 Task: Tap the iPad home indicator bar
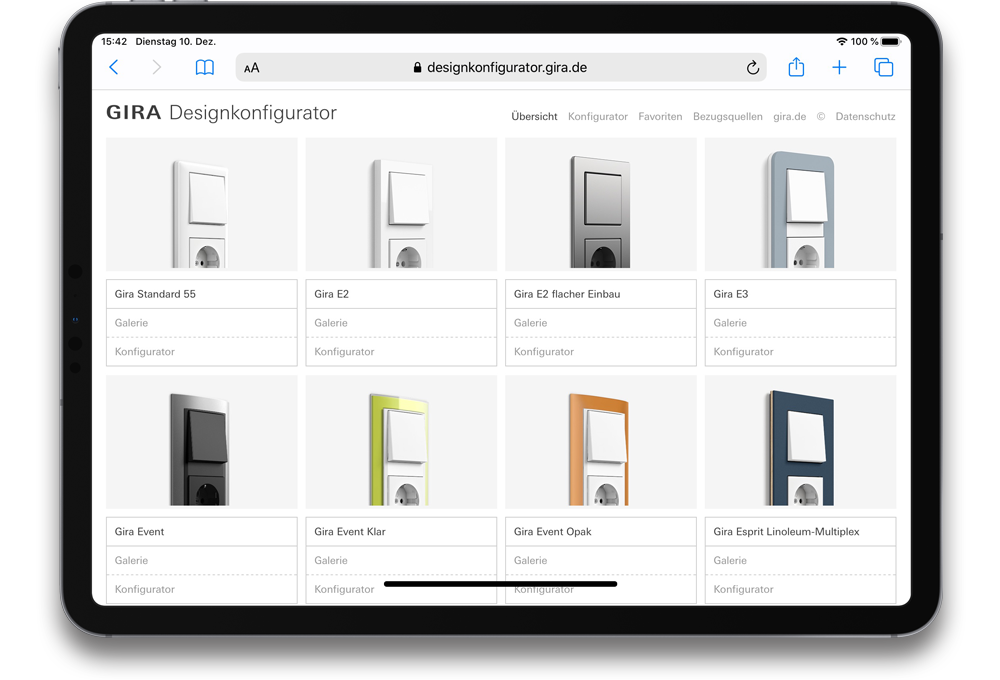point(501,584)
